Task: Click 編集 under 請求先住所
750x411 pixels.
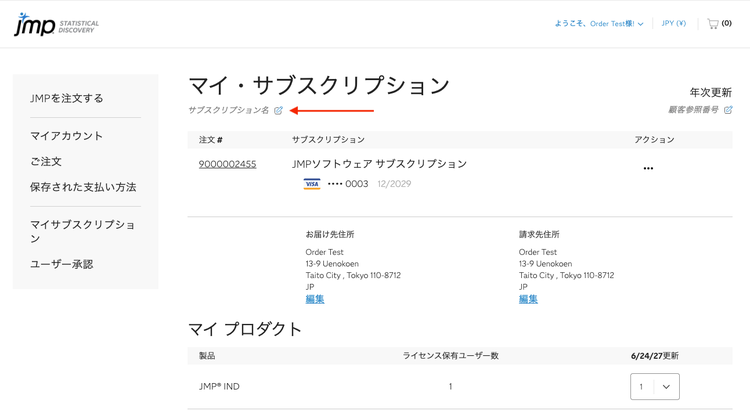Action: [x=528, y=299]
